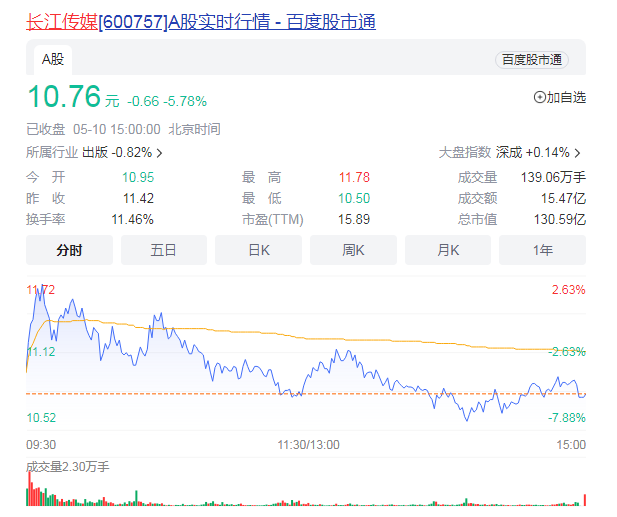Show the 日K candlestick chart

tap(258, 250)
